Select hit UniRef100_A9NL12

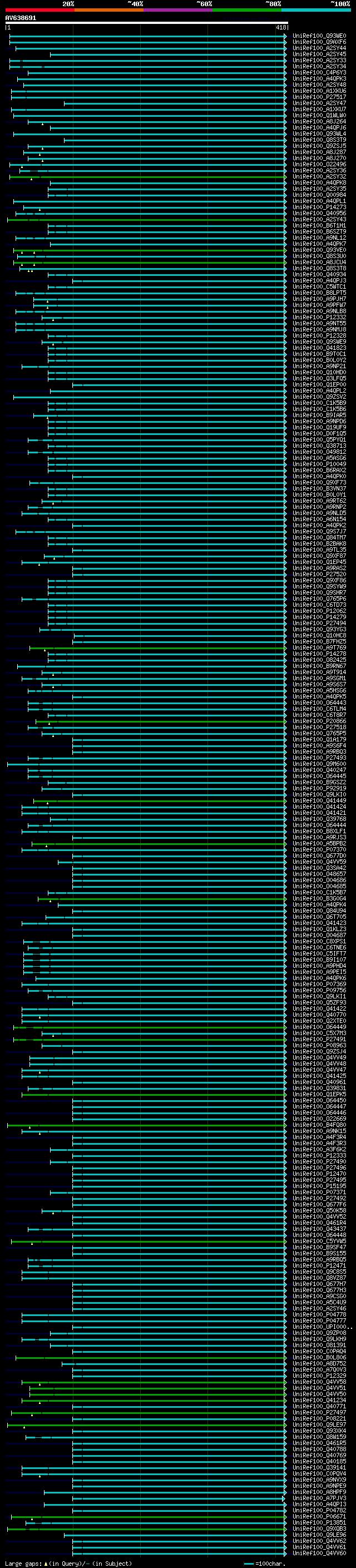319,238
